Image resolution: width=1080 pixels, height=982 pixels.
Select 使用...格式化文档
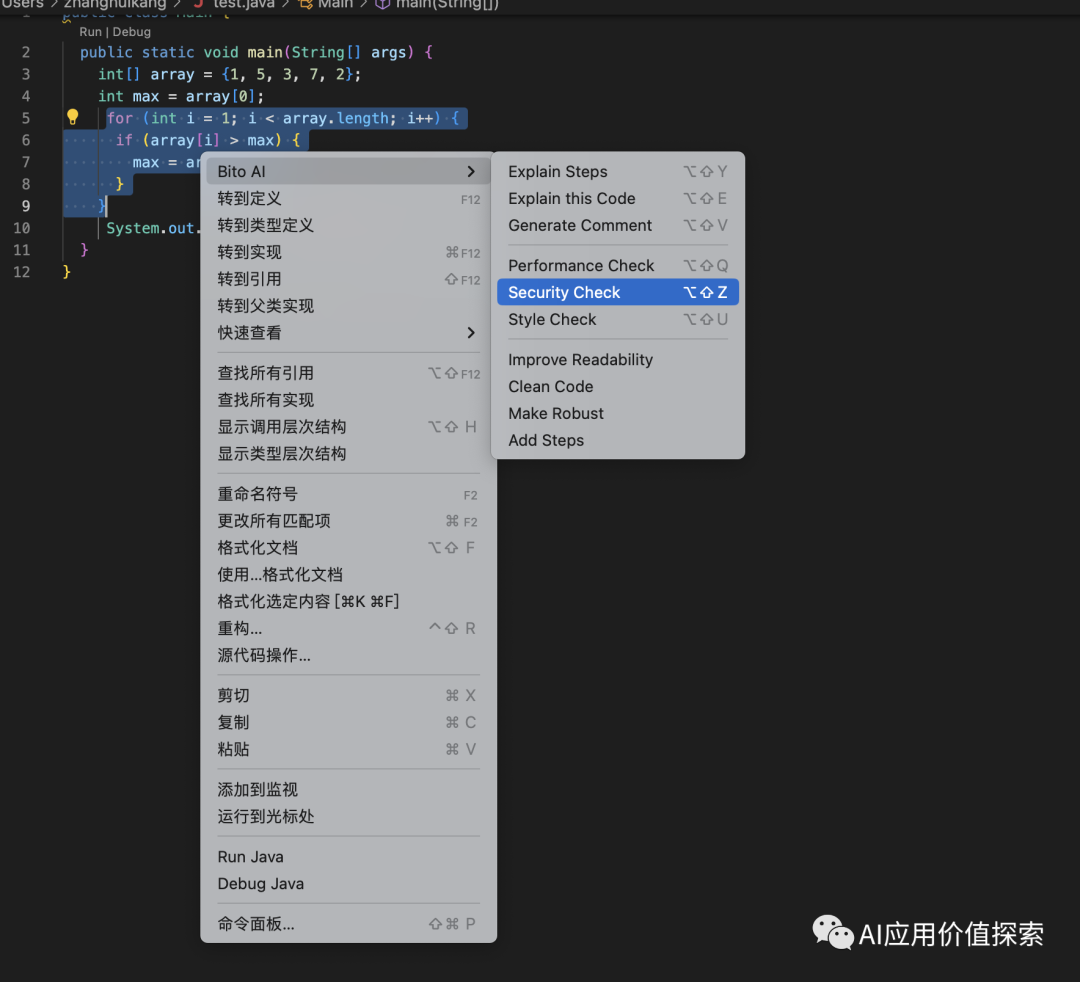tap(348, 574)
